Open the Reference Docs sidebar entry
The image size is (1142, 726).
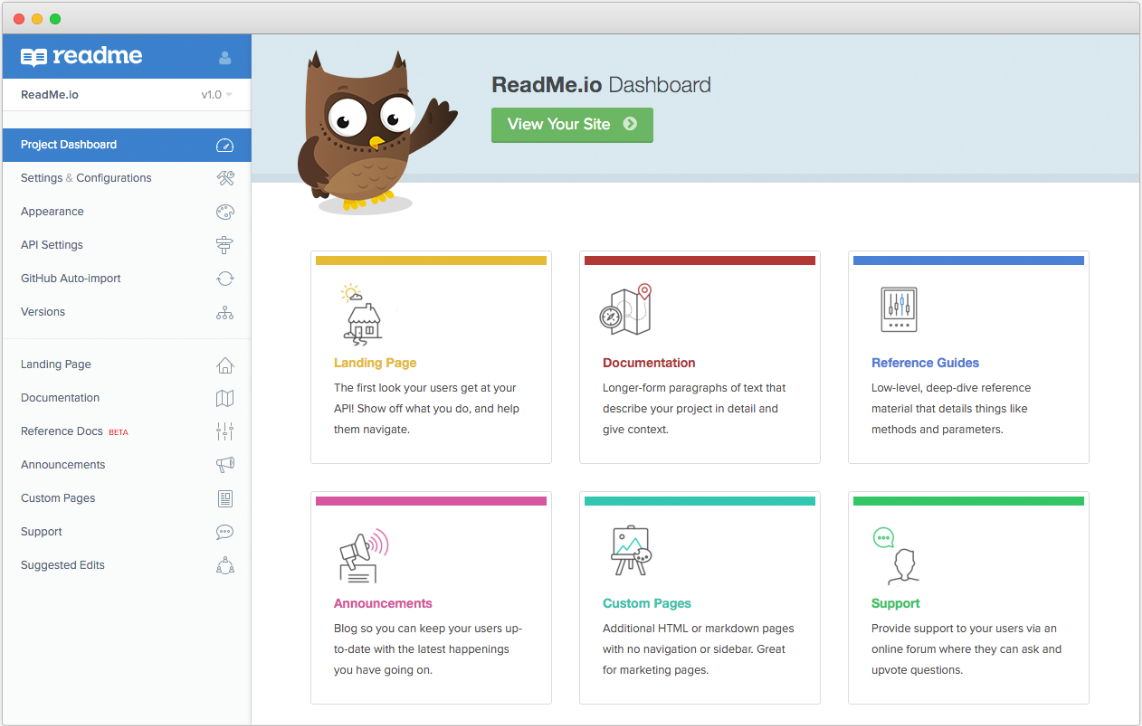click(60, 431)
